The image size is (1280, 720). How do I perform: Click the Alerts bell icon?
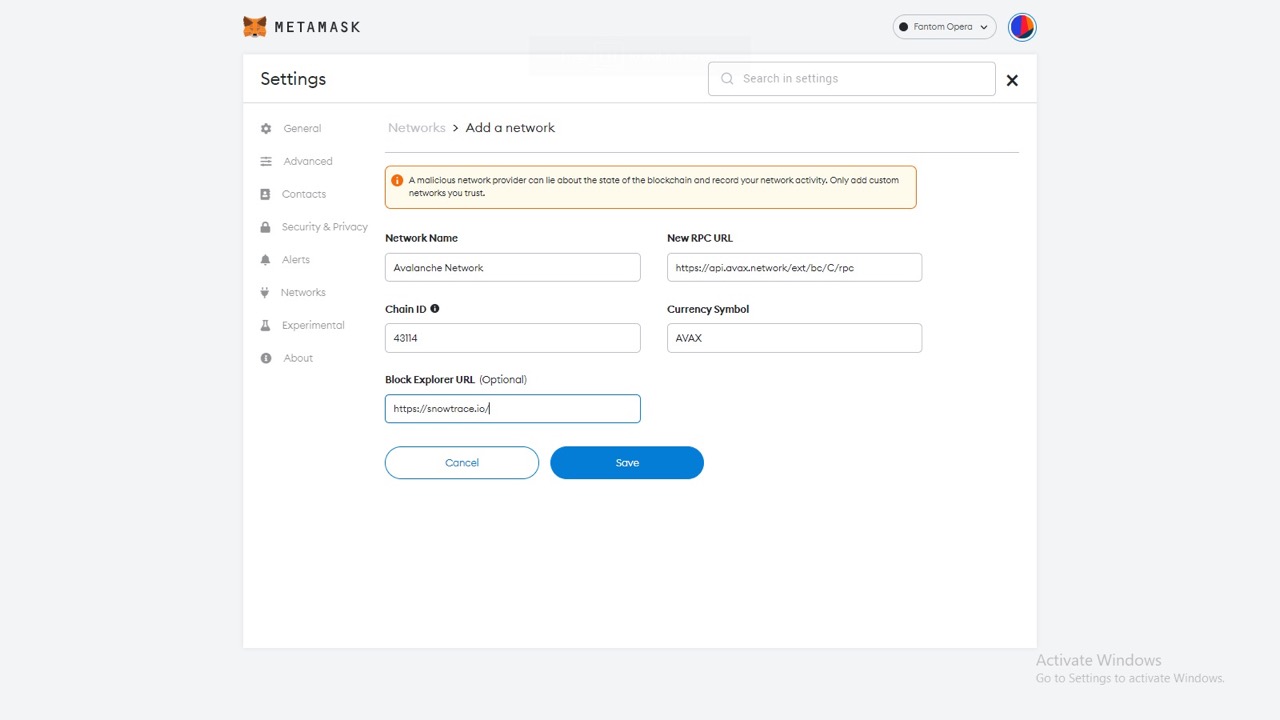(265, 260)
